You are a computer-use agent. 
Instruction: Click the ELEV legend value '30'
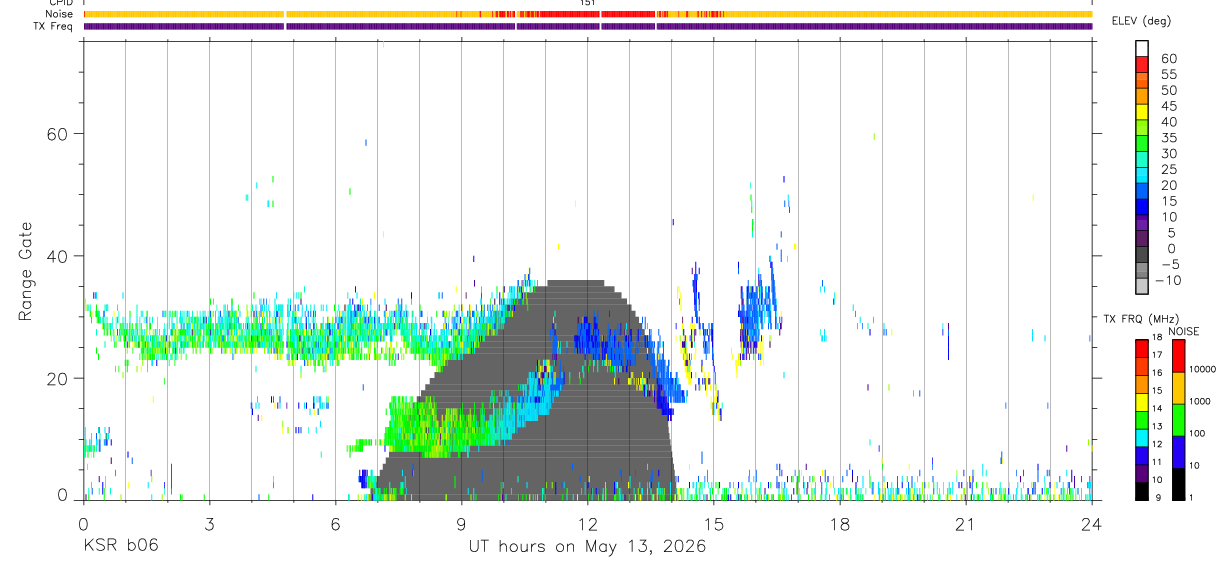click(x=1168, y=154)
